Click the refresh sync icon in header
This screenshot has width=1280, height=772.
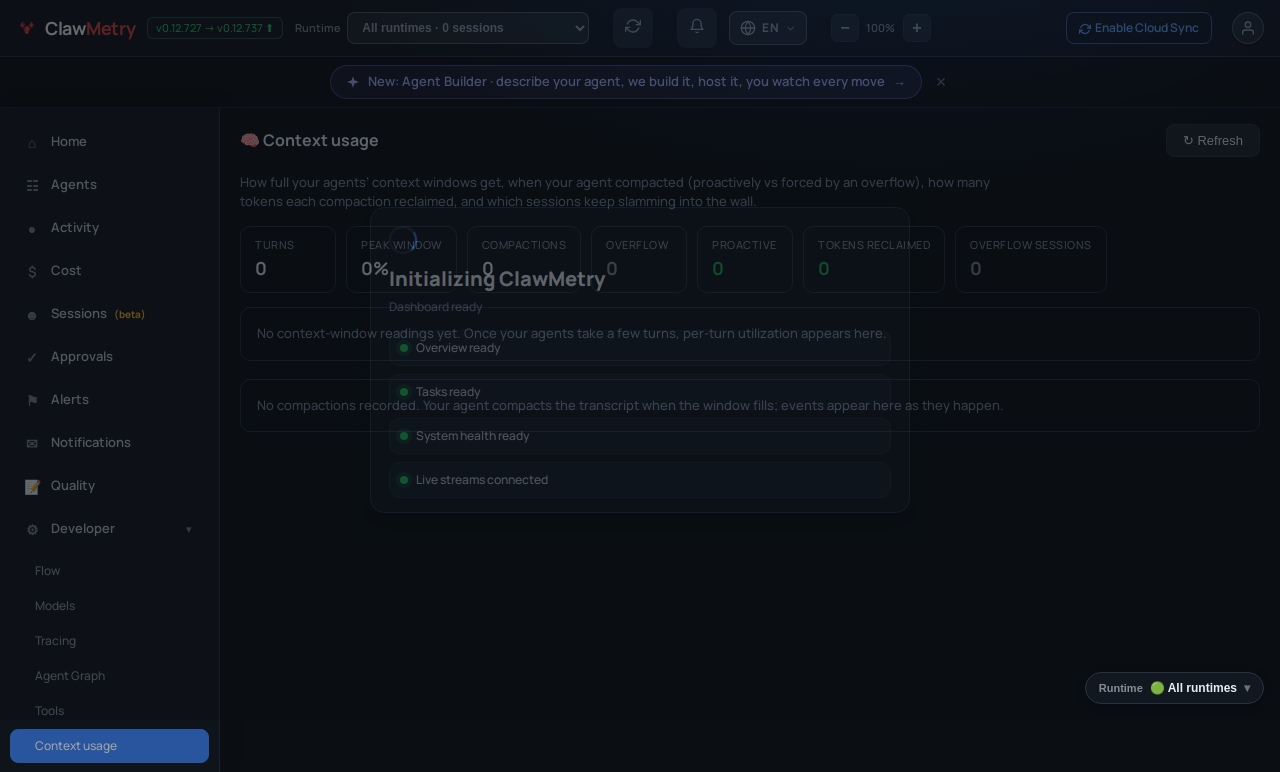(633, 27)
